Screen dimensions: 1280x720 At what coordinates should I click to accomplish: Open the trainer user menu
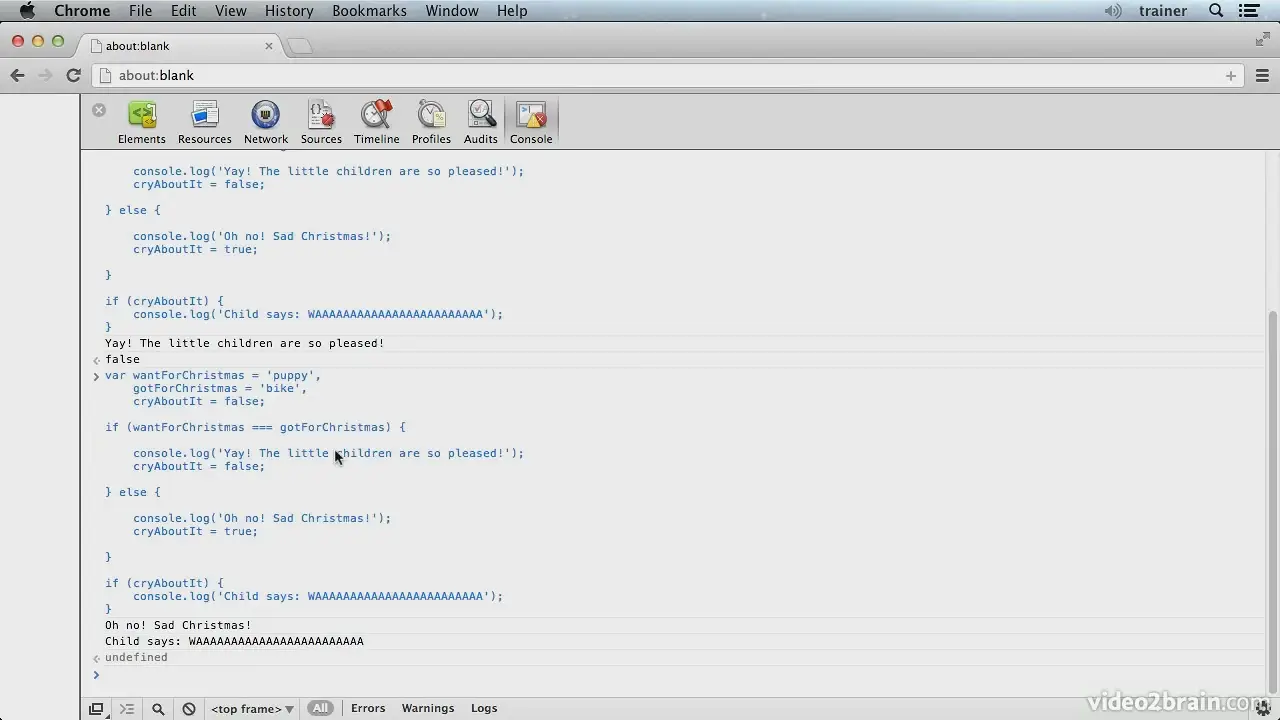coord(1163,11)
